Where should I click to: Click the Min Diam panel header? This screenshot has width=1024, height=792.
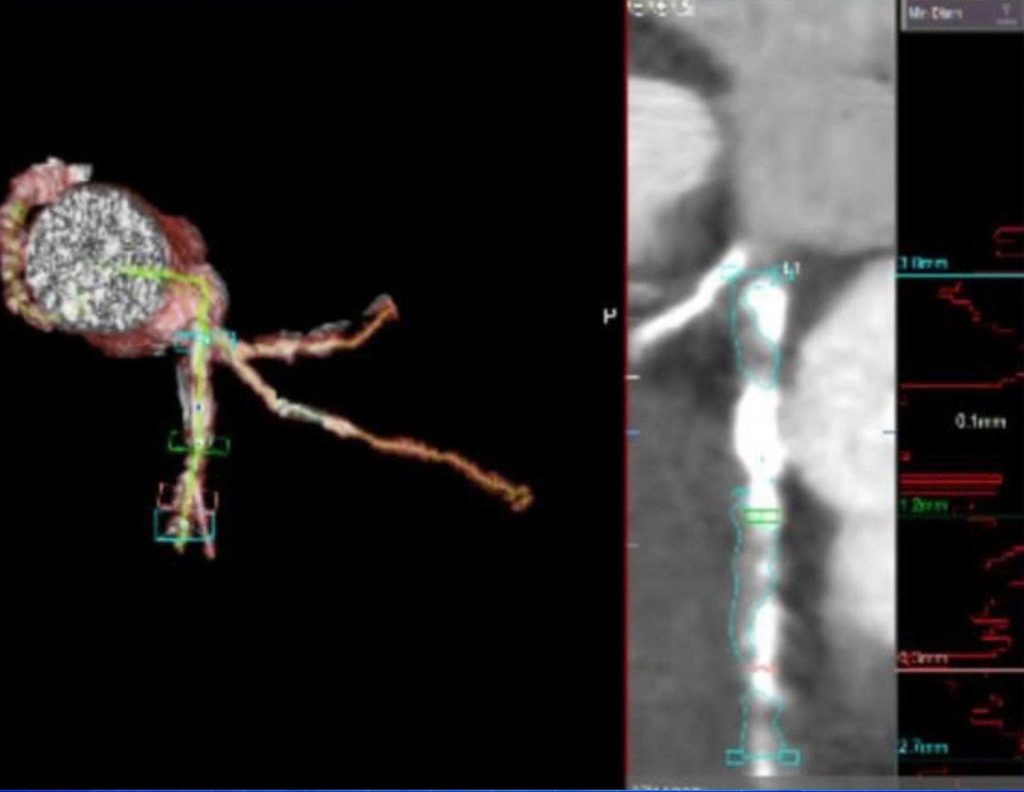click(x=961, y=15)
